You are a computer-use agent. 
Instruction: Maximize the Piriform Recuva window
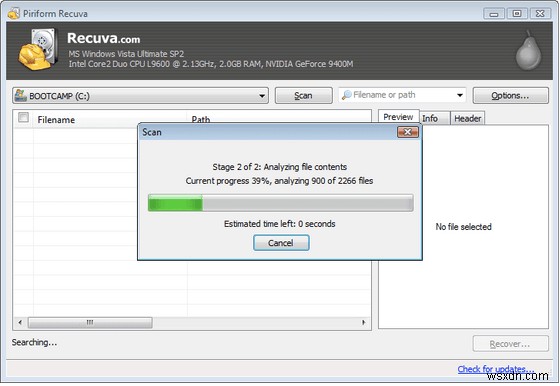point(517,14)
